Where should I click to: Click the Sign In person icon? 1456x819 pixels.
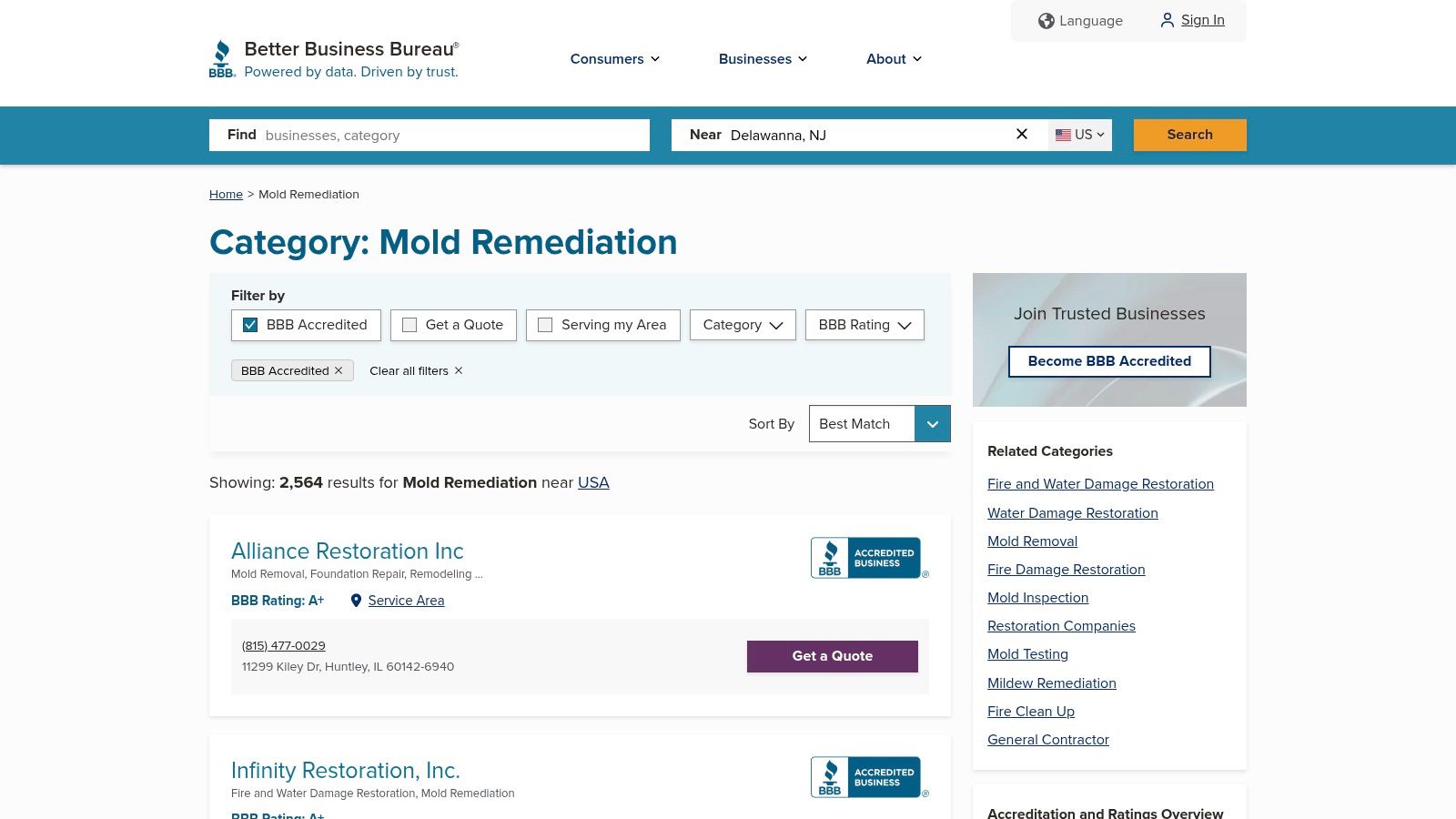pyautogui.click(x=1167, y=20)
